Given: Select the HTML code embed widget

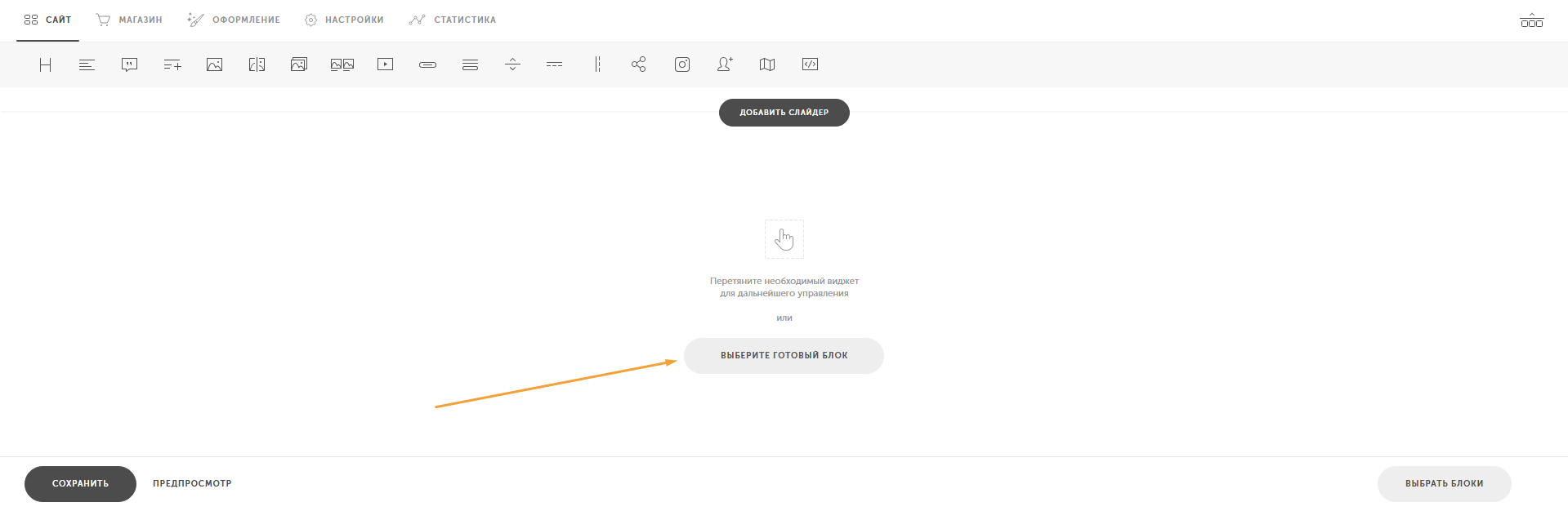Looking at the screenshot, I should (x=810, y=64).
